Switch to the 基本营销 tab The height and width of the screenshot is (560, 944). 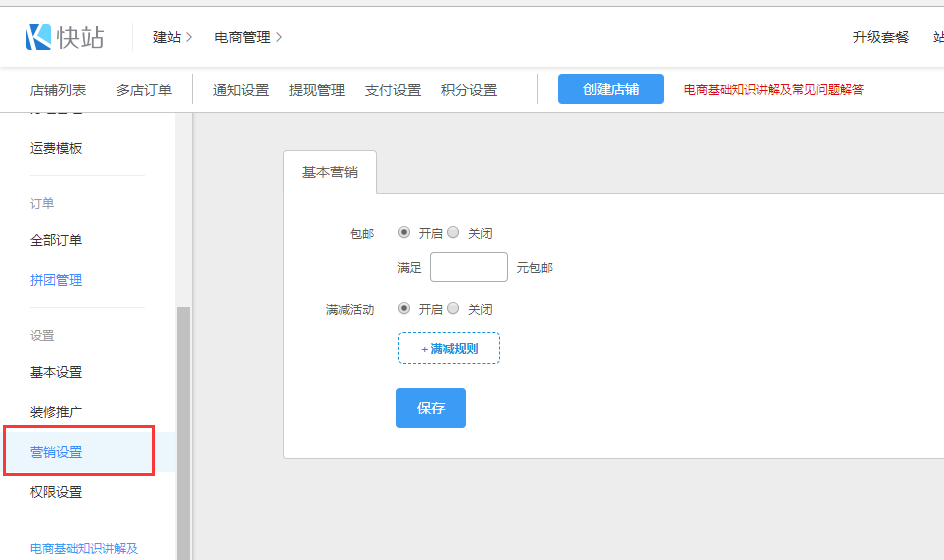click(x=330, y=172)
